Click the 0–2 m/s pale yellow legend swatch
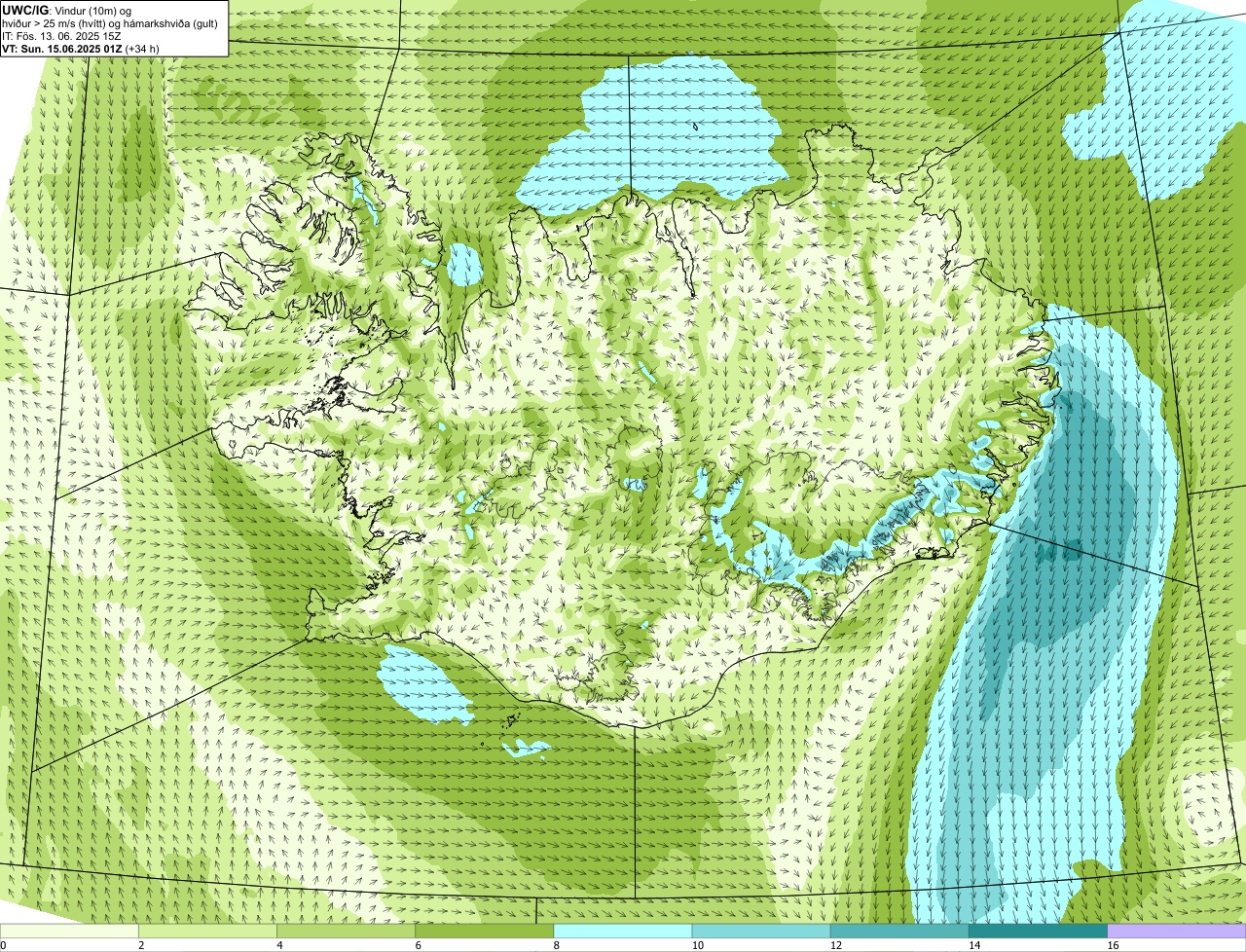Screen dimensions: 1246x952 [69, 931]
